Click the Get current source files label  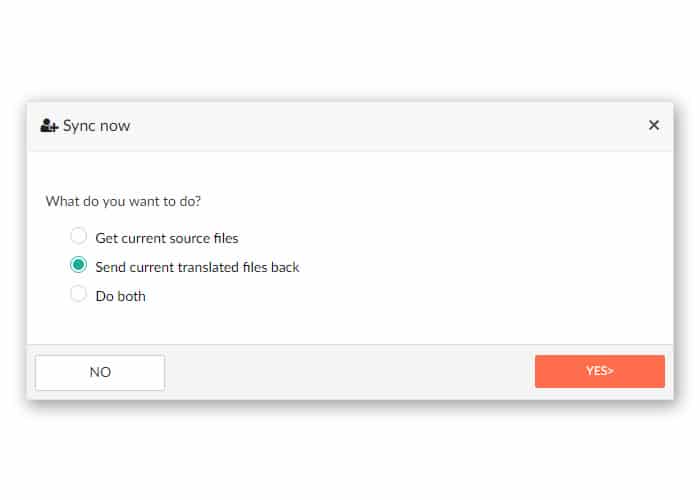coord(167,238)
